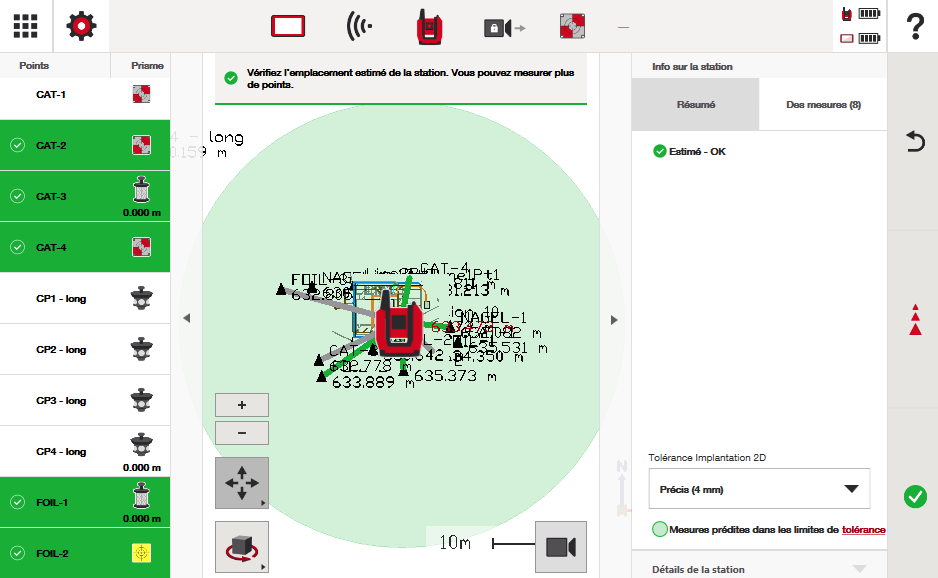Open camera view in map corner
The height and width of the screenshot is (578, 938).
click(x=560, y=546)
